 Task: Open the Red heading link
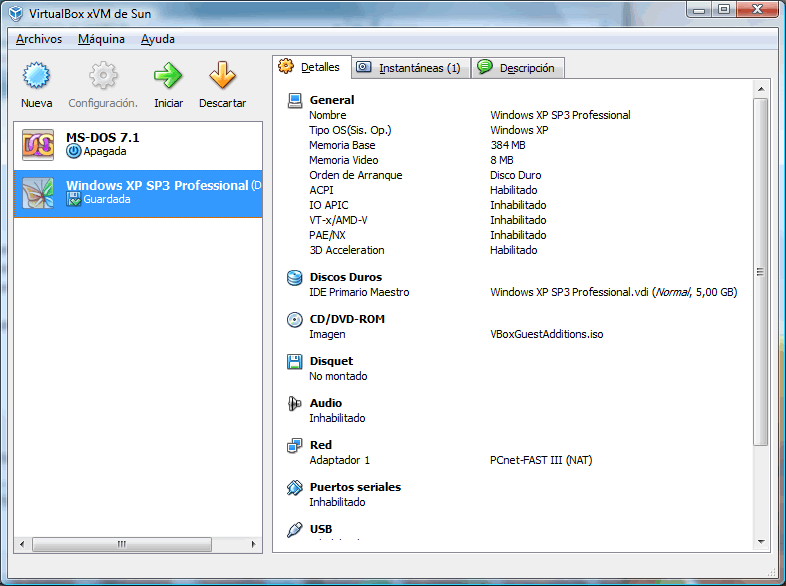321,445
